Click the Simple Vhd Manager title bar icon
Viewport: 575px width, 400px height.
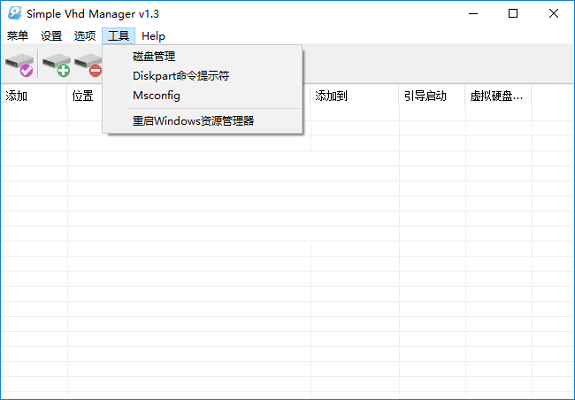click(x=15, y=14)
